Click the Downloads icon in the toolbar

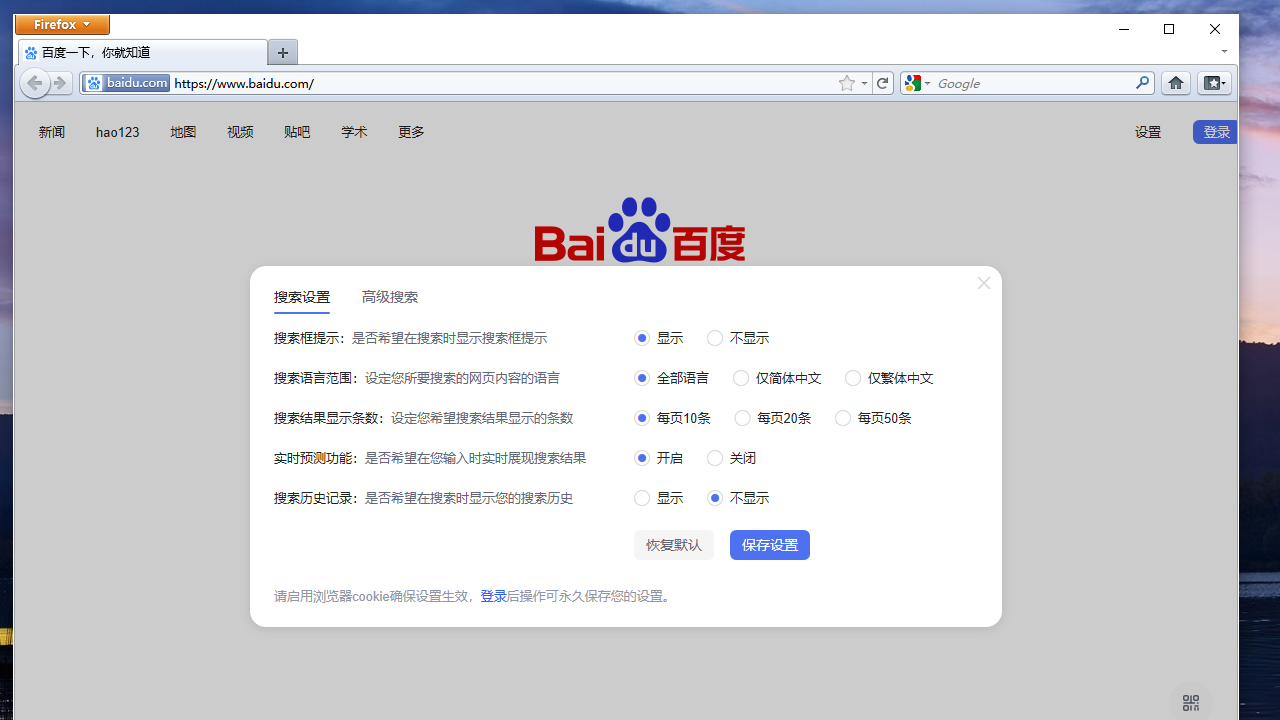click(x=1214, y=83)
